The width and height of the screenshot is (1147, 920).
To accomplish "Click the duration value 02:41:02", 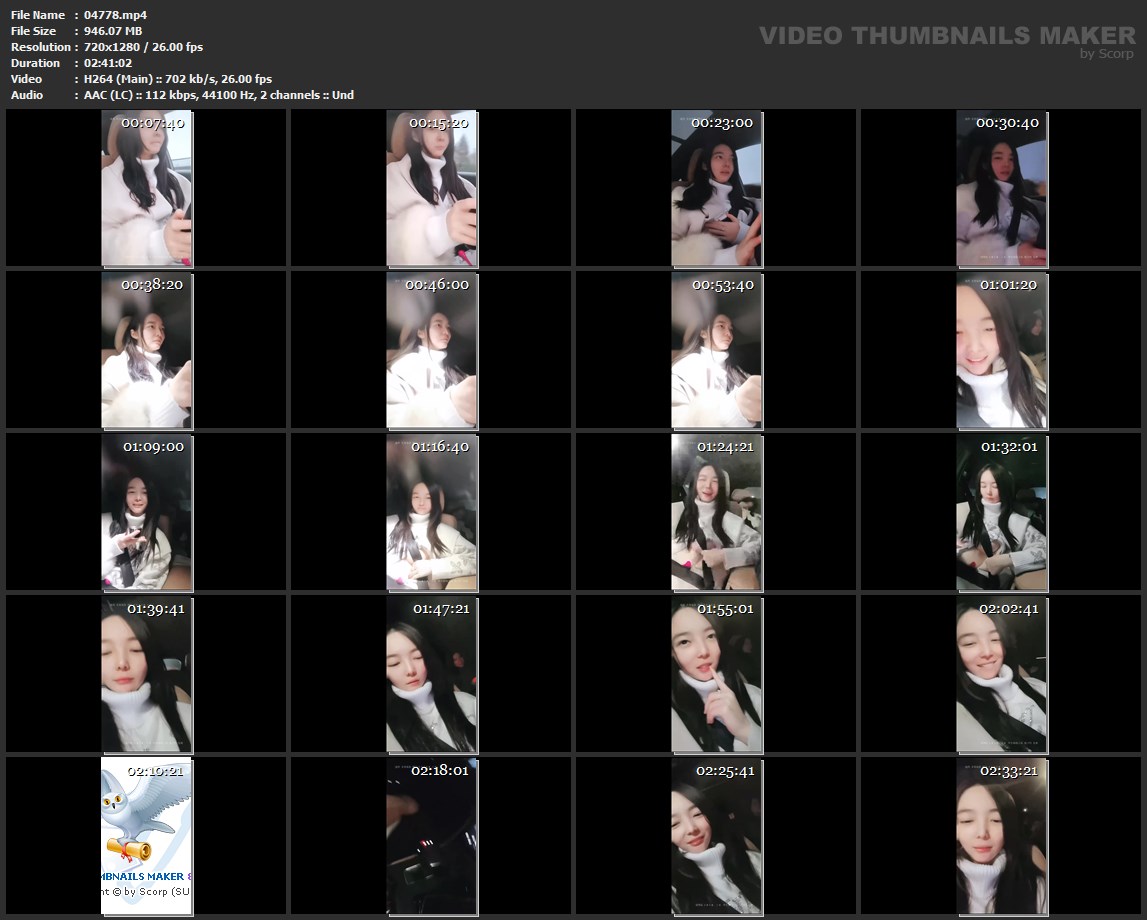I will (x=108, y=63).
